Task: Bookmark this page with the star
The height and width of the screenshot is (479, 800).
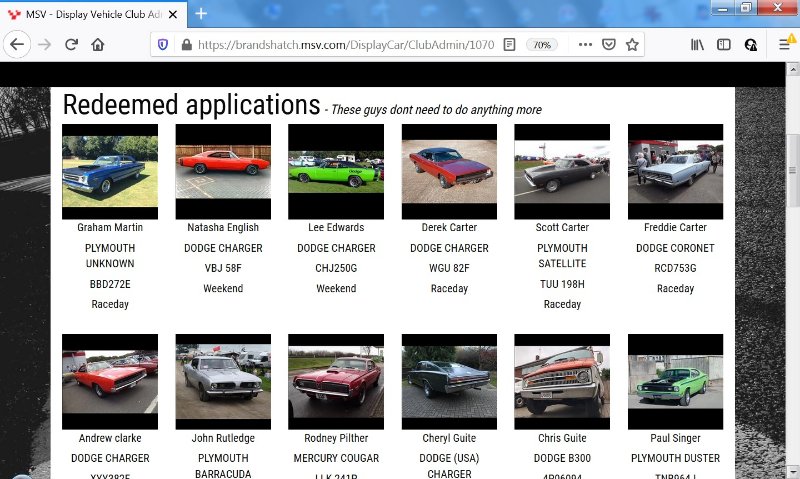Action: point(632,45)
